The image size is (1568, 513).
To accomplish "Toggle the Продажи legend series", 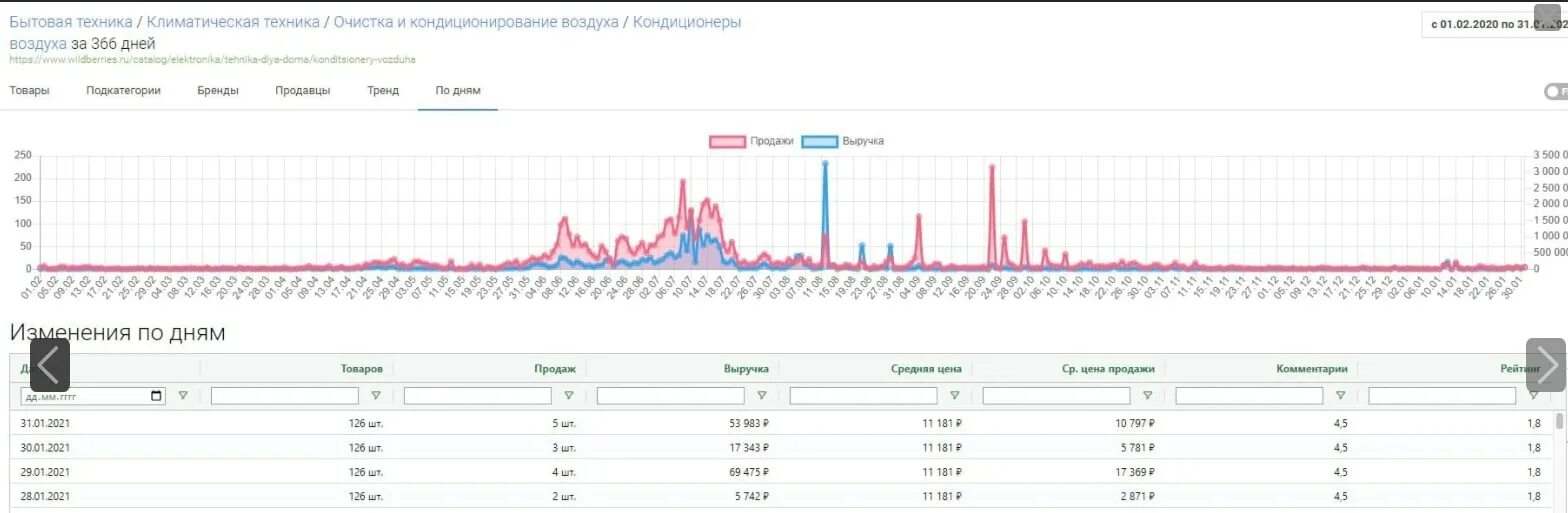I will click(x=752, y=141).
